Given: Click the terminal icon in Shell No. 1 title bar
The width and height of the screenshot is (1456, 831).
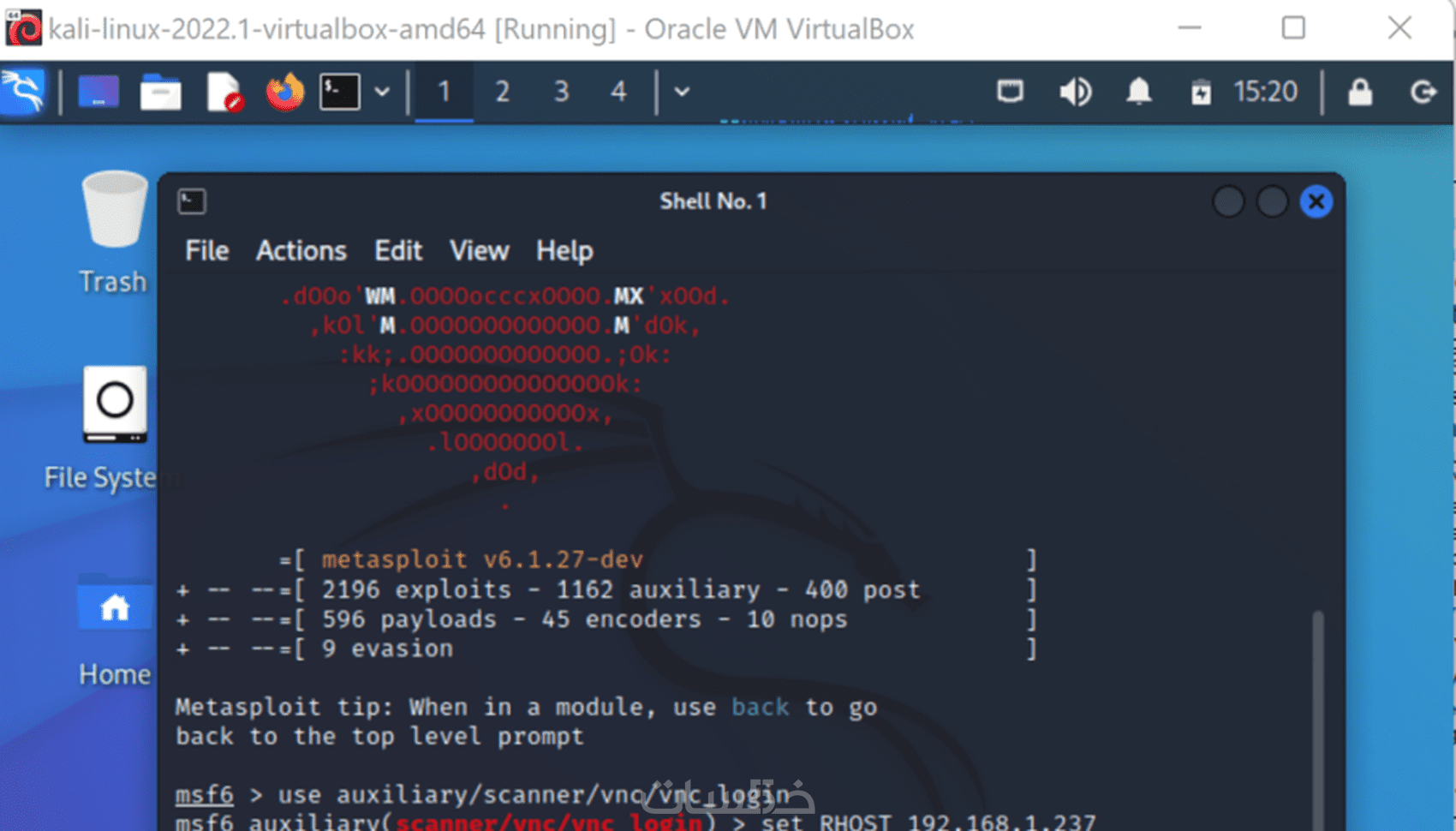Looking at the screenshot, I should click(x=192, y=201).
